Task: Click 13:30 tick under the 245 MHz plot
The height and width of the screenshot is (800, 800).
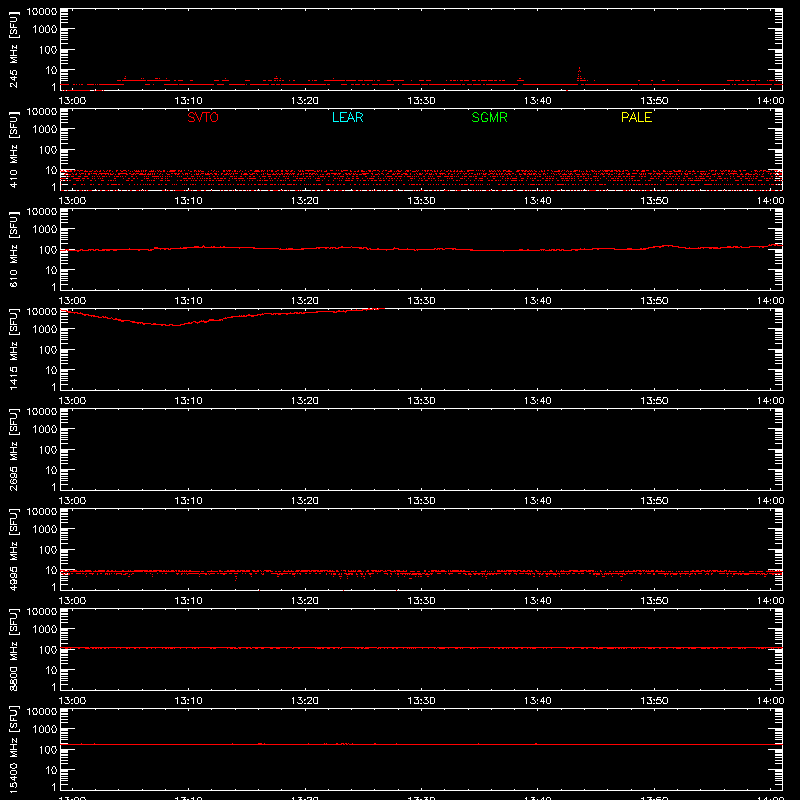Action: [x=421, y=101]
